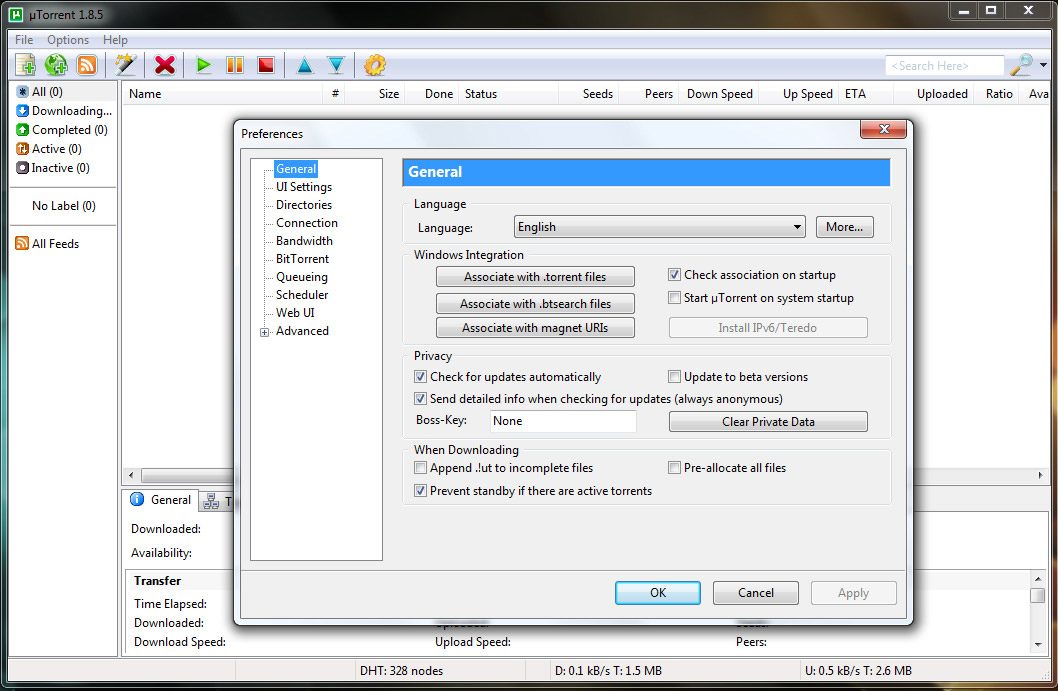The image size is (1058, 691).
Task: Select Scheduler in preferences tree
Action: 302,295
